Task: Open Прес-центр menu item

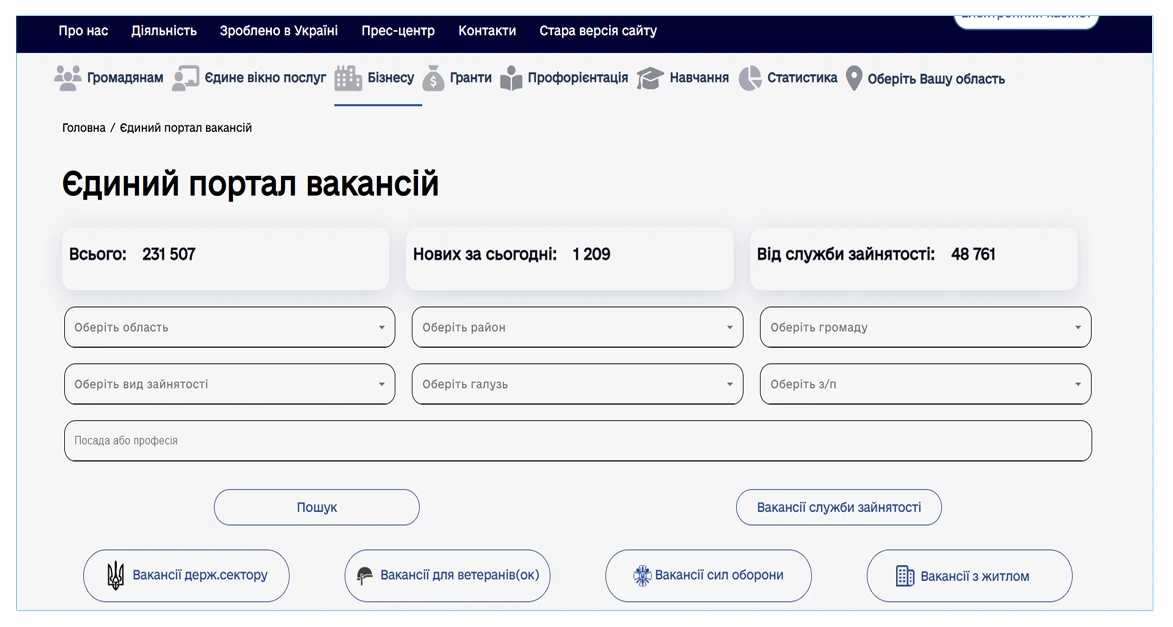Action: click(x=398, y=31)
